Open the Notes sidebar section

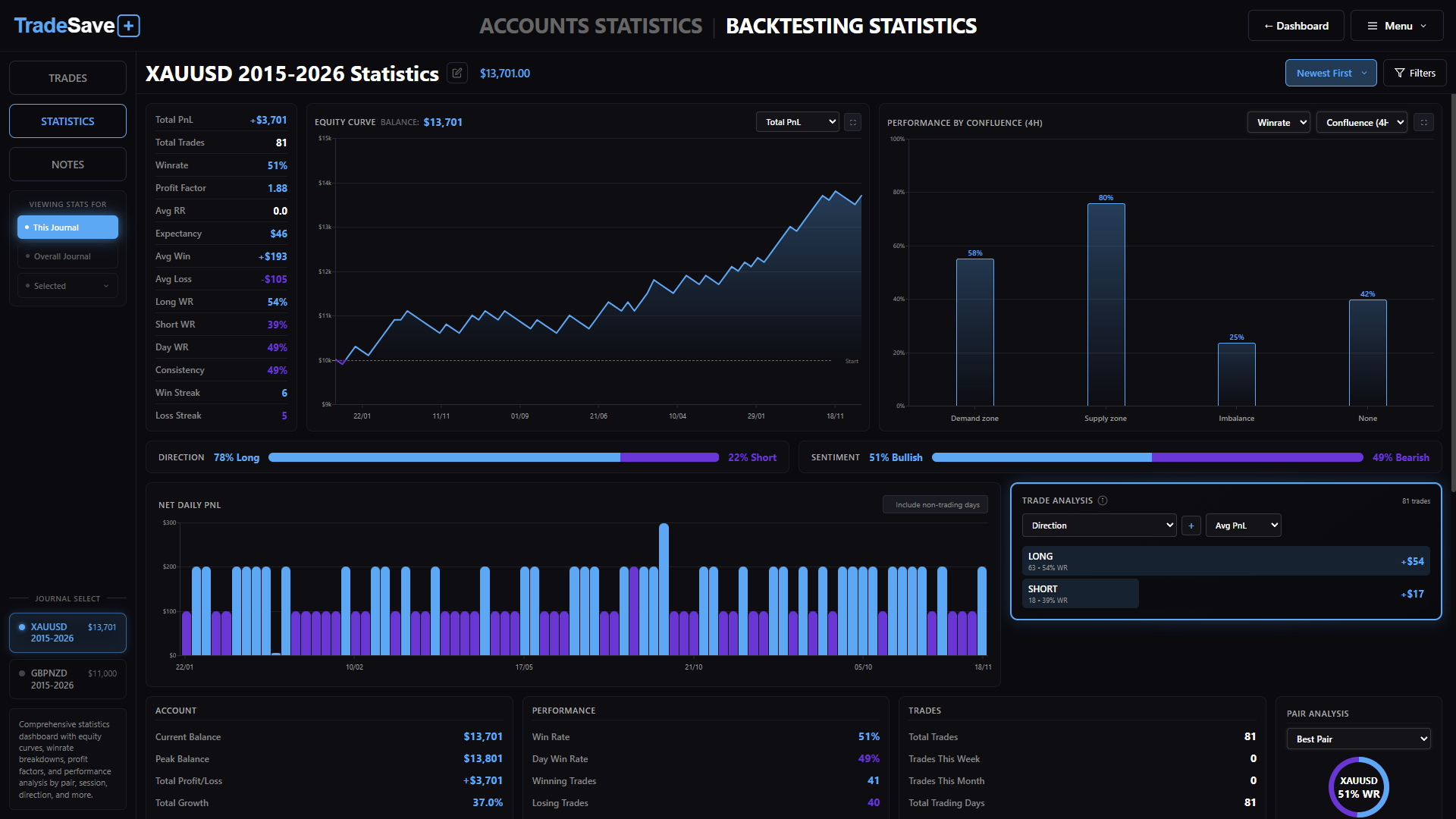click(x=67, y=165)
